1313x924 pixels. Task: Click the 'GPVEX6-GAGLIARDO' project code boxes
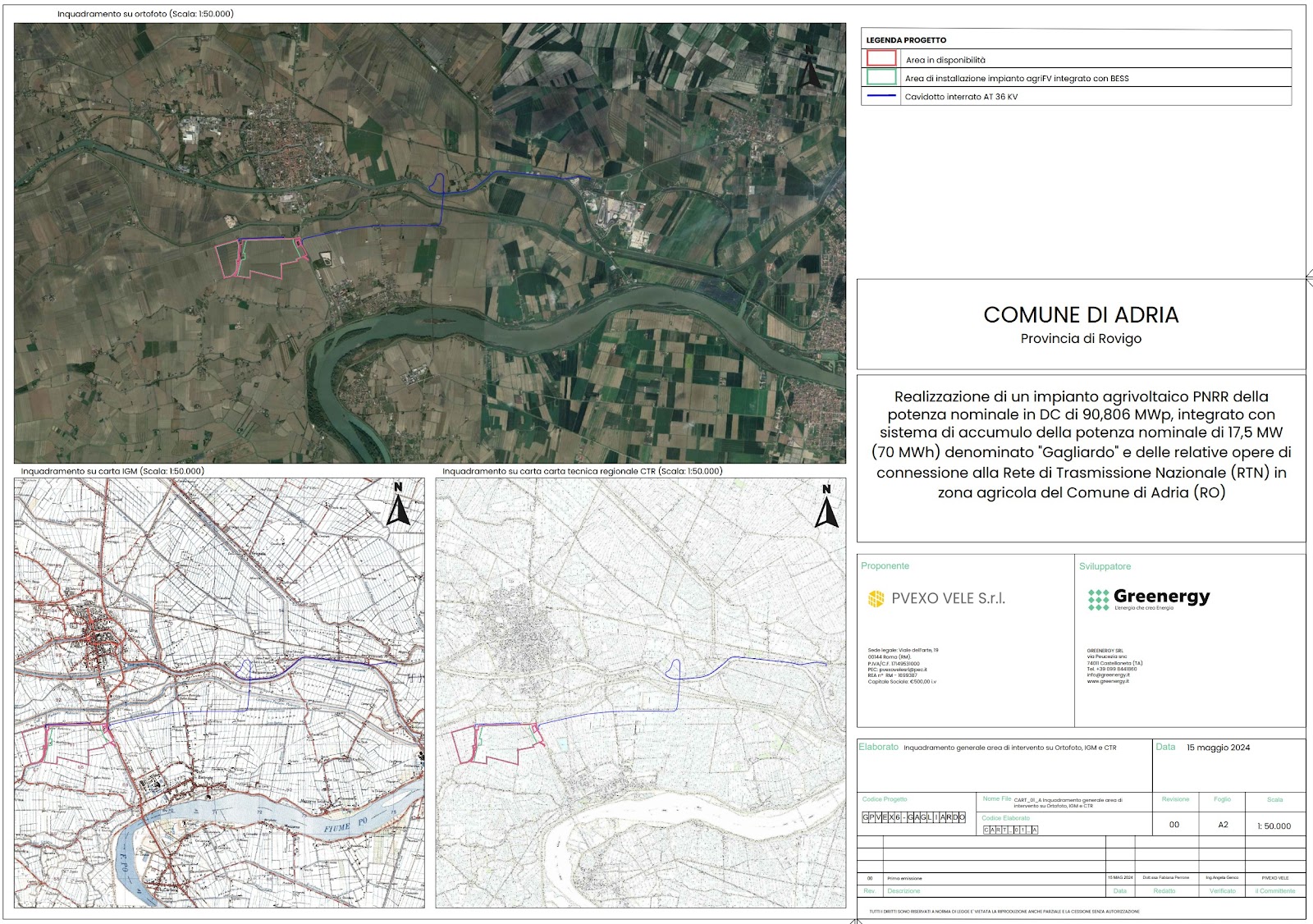[914, 817]
